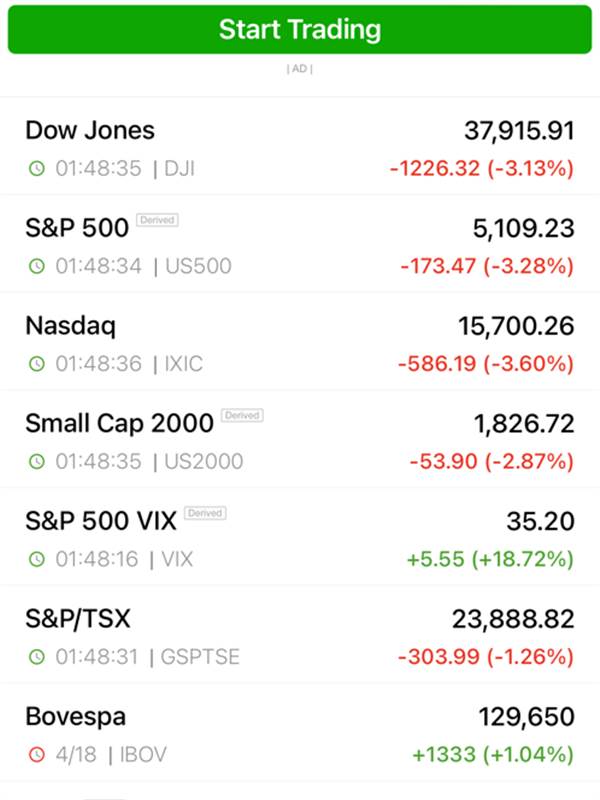
Task: Select the S&P/TSX index name
Action: coord(78,619)
